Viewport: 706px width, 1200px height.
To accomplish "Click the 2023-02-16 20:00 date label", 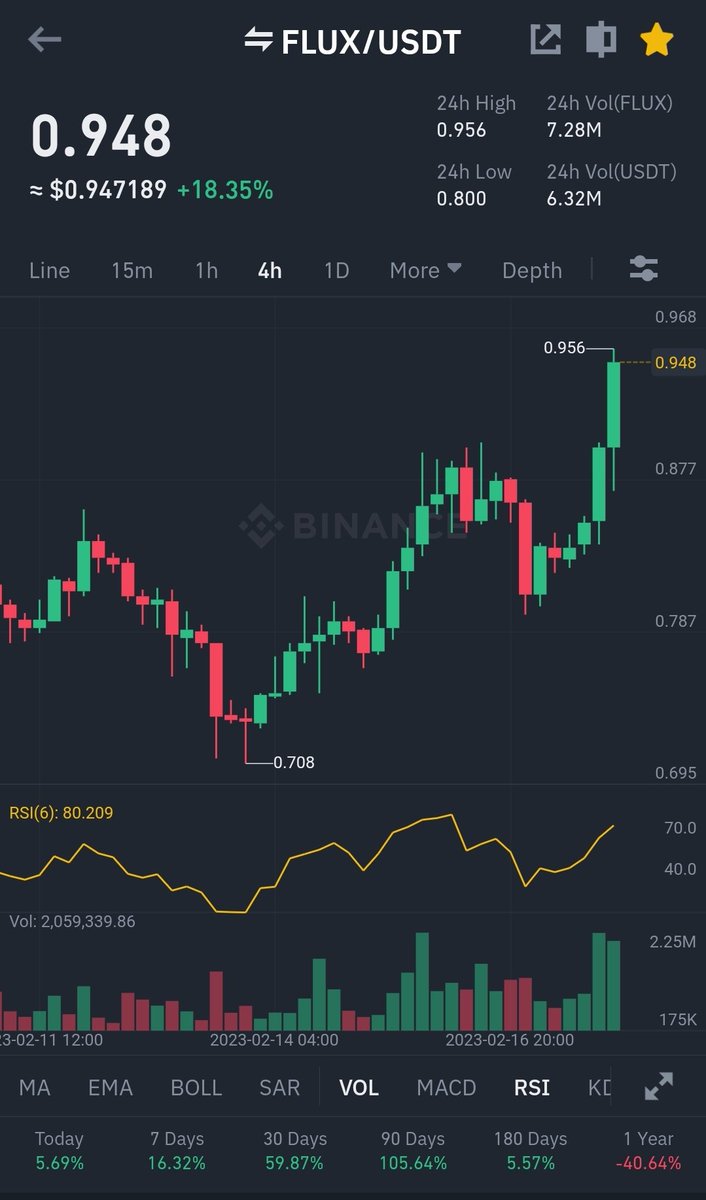I will click(x=510, y=1040).
